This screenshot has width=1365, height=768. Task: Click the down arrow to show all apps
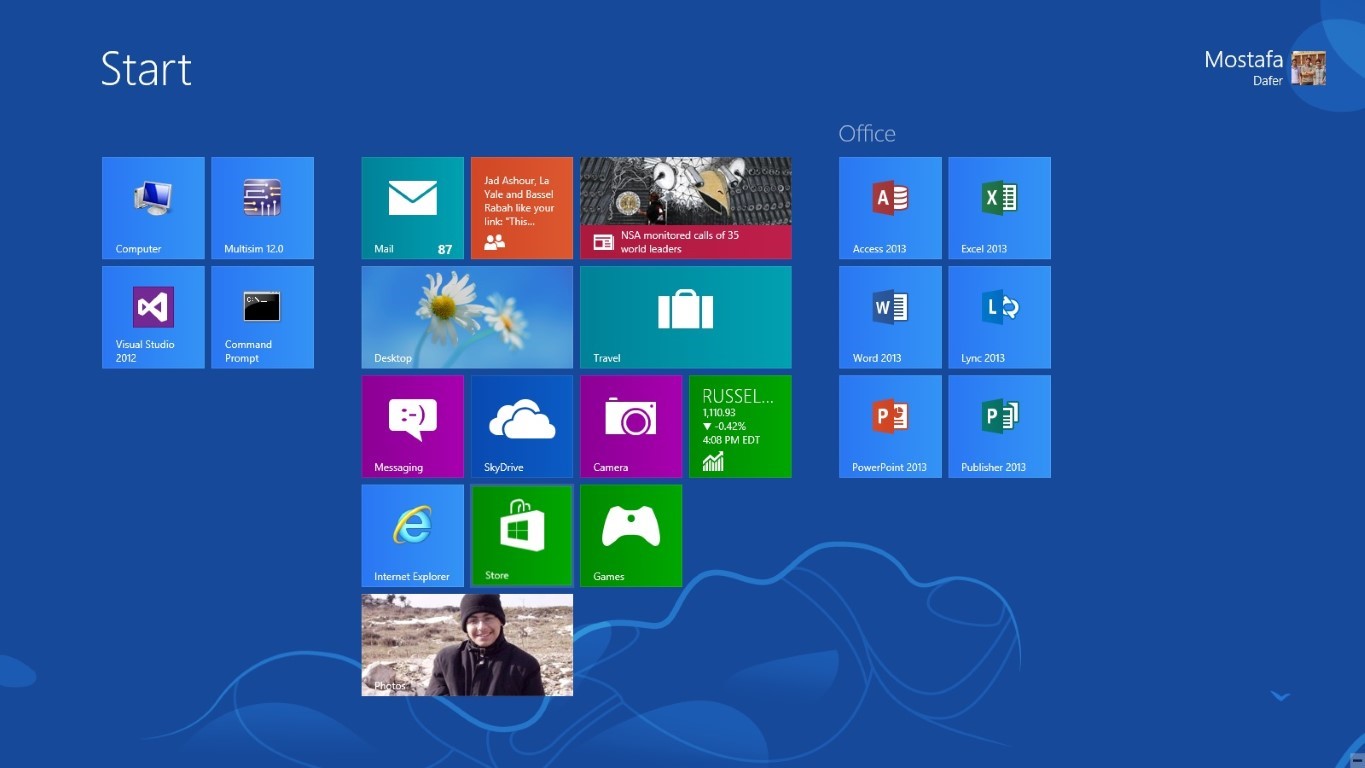(x=1280, y=696)
